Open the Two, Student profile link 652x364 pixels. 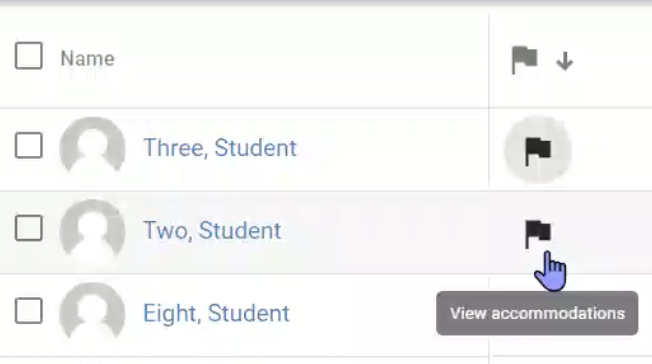click(212, 230)
